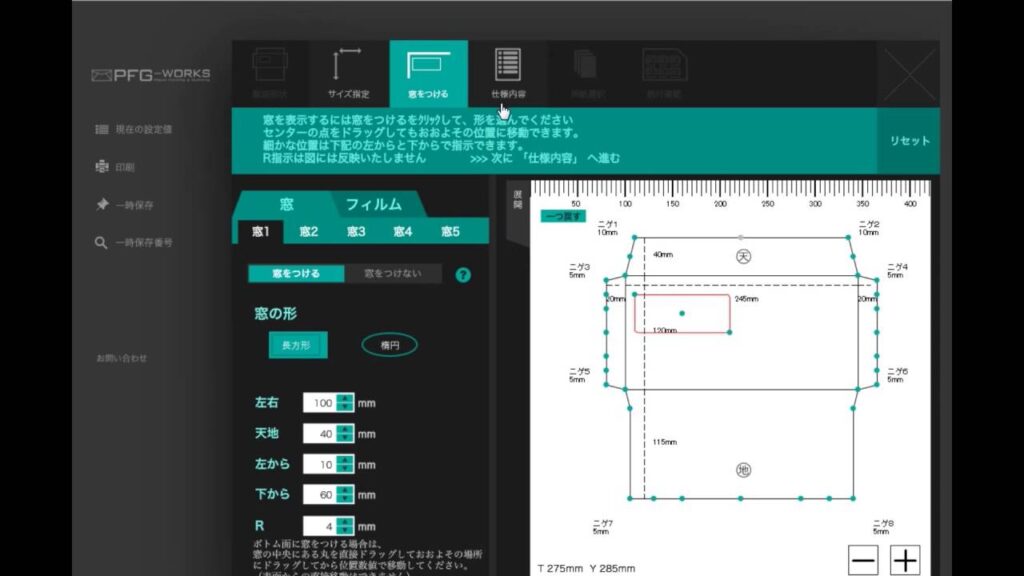Screen dimensions: 1024x576
Task: Select the 窓2 sub-tab
Action: coord(308,232)
